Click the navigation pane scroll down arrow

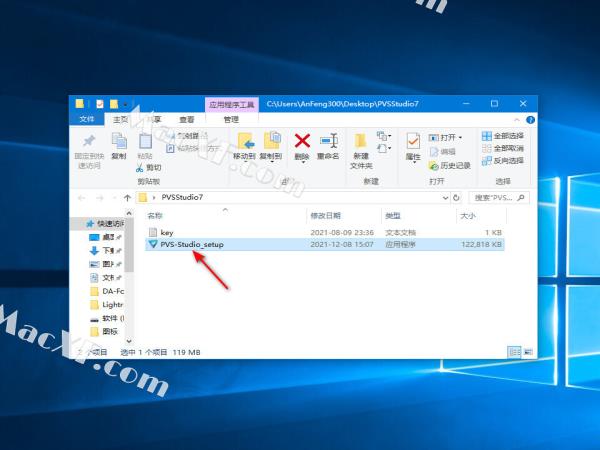tap(129, 341)
